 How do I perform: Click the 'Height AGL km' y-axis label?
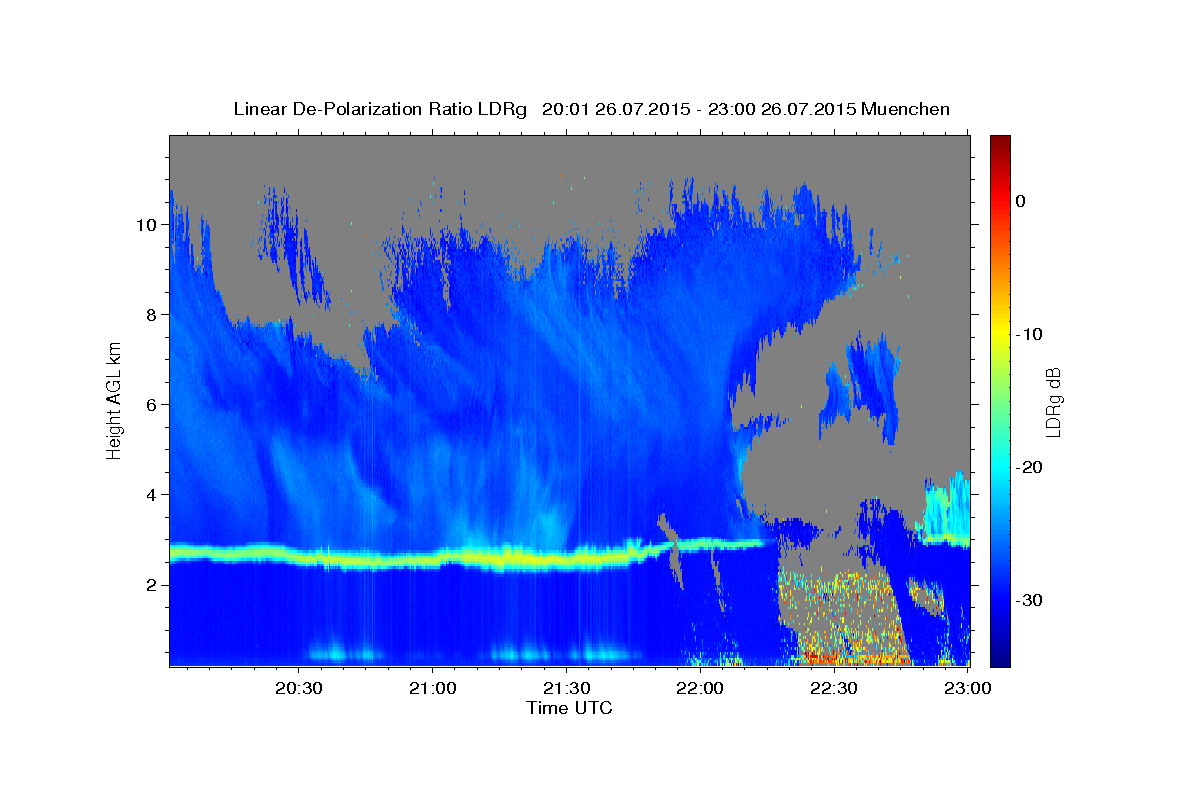[114, 399]
